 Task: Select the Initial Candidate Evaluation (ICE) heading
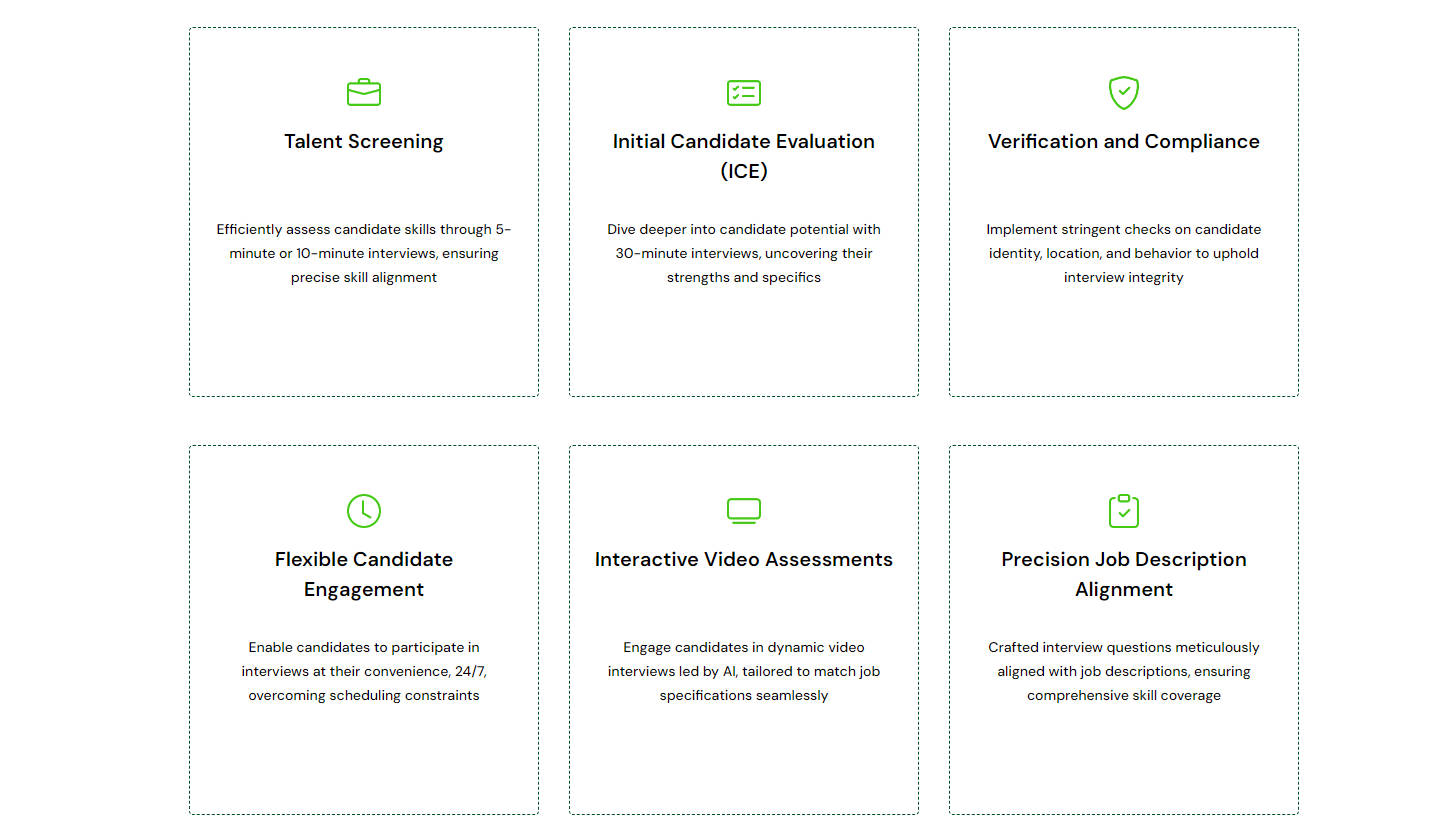(x=744, y=156)
